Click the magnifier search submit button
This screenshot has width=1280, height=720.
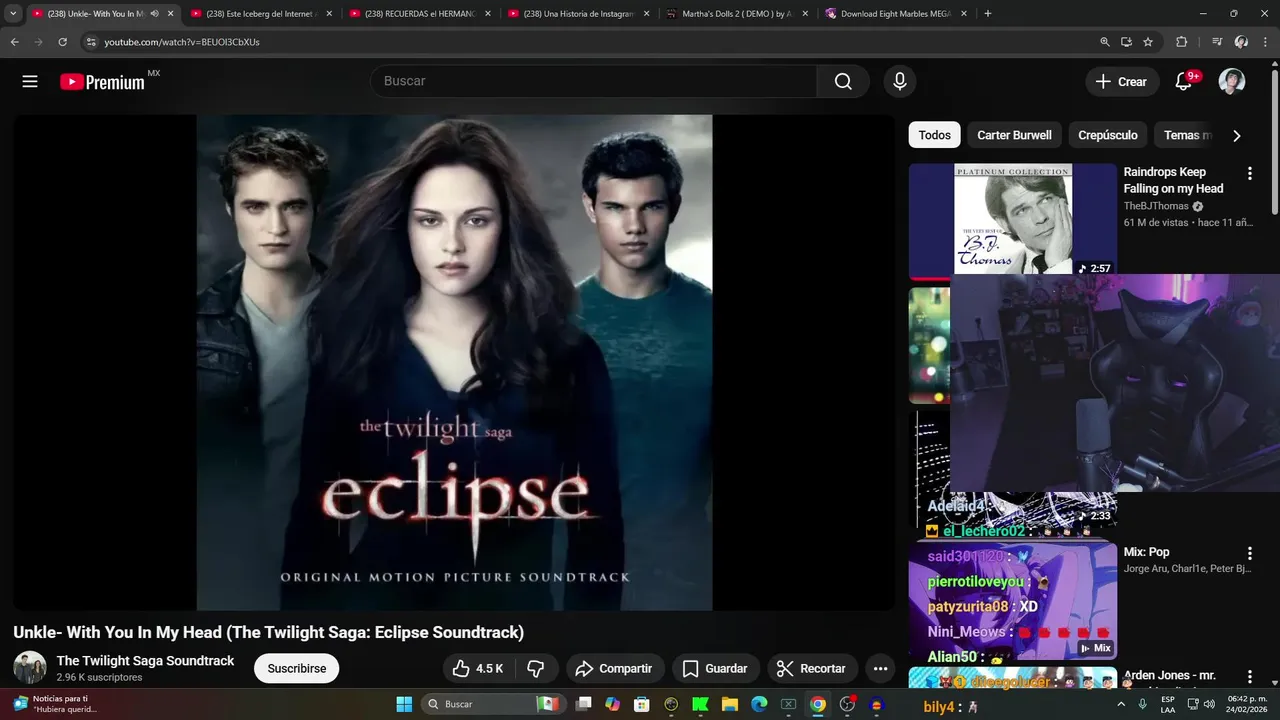843,82
